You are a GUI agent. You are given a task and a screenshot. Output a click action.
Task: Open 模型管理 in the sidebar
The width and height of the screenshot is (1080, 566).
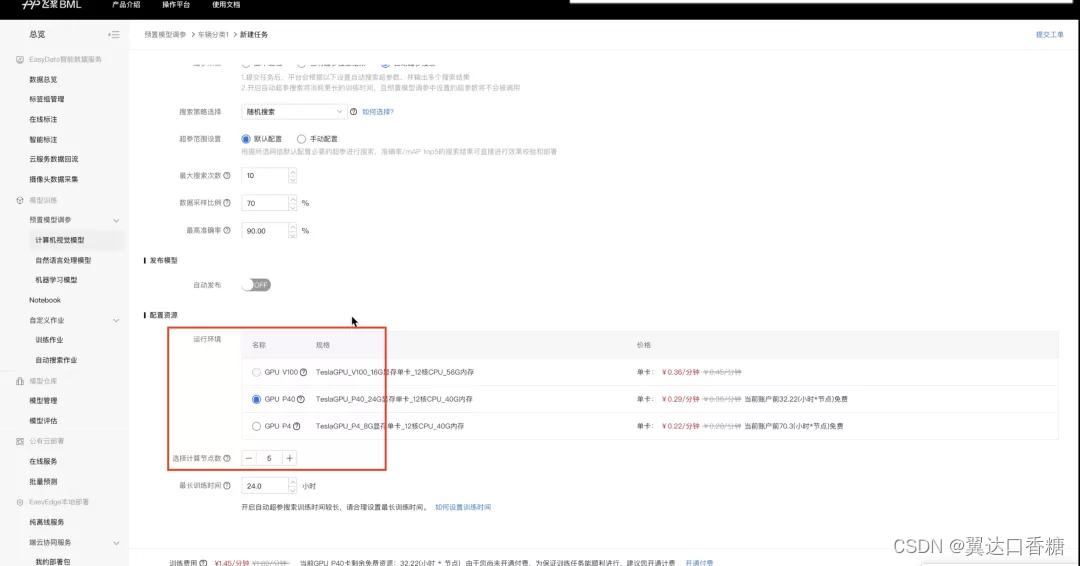(43, 401)
